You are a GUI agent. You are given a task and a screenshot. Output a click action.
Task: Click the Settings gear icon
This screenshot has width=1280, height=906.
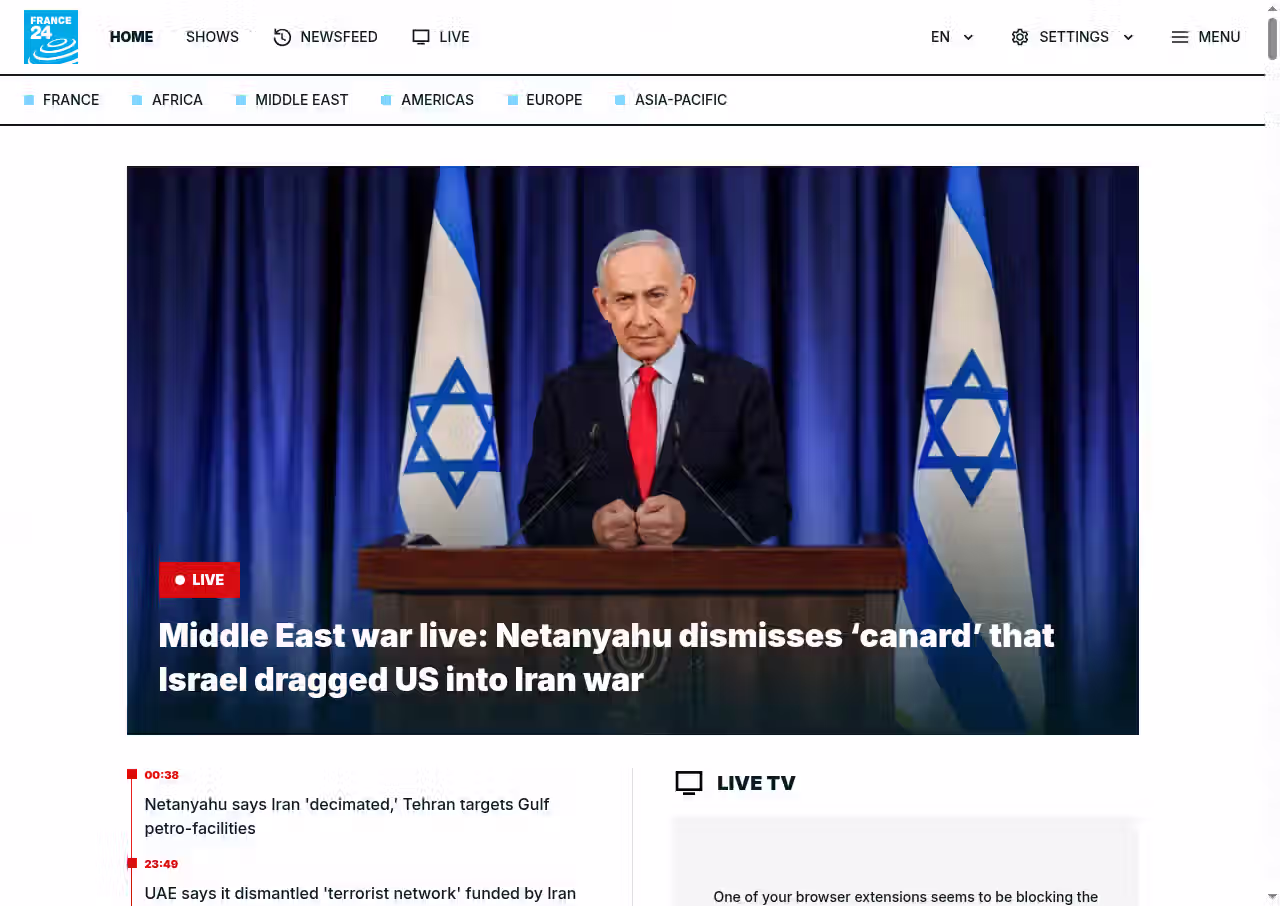(x=1020, y=37)
